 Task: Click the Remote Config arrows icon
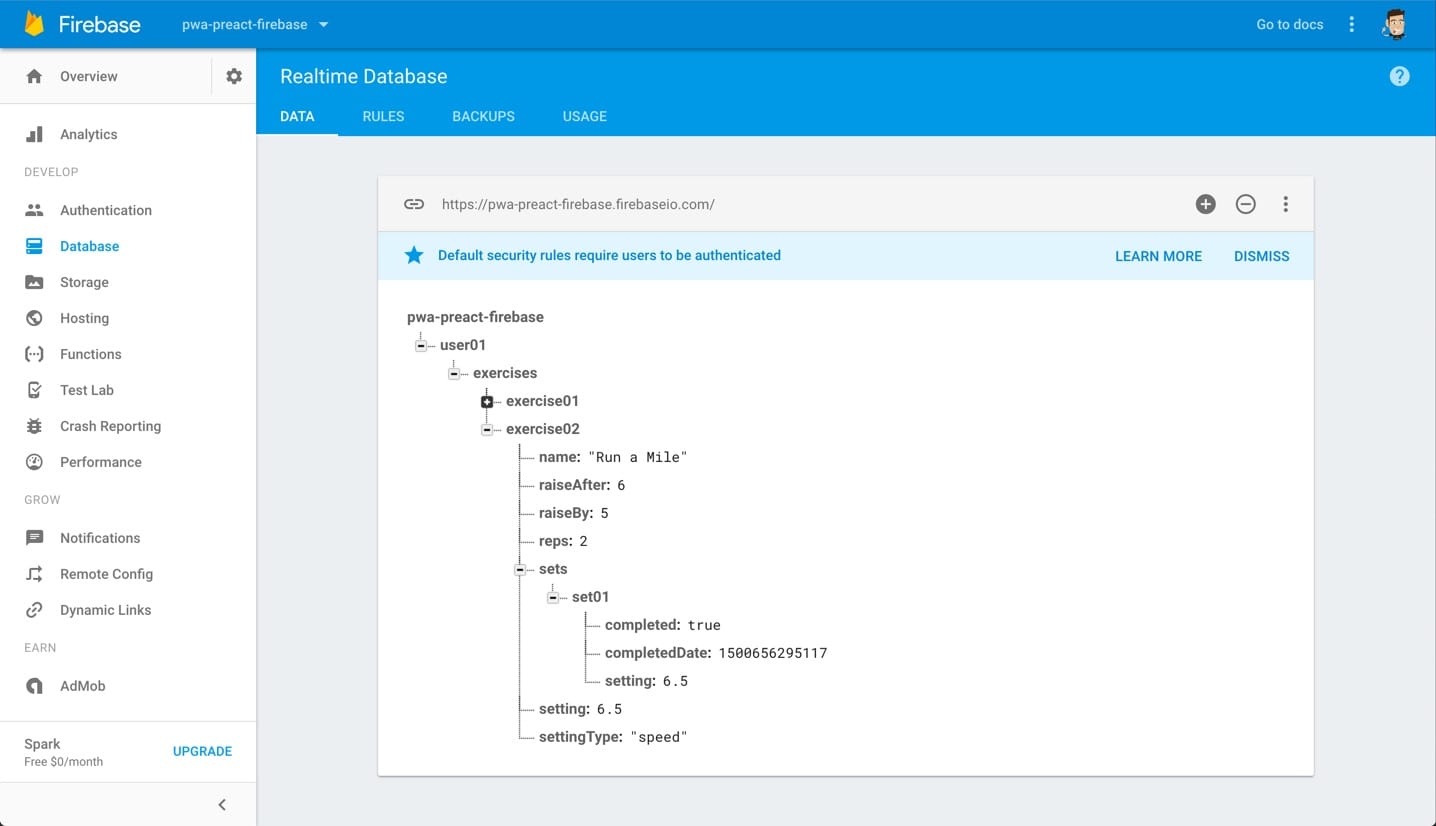point(34,574)
